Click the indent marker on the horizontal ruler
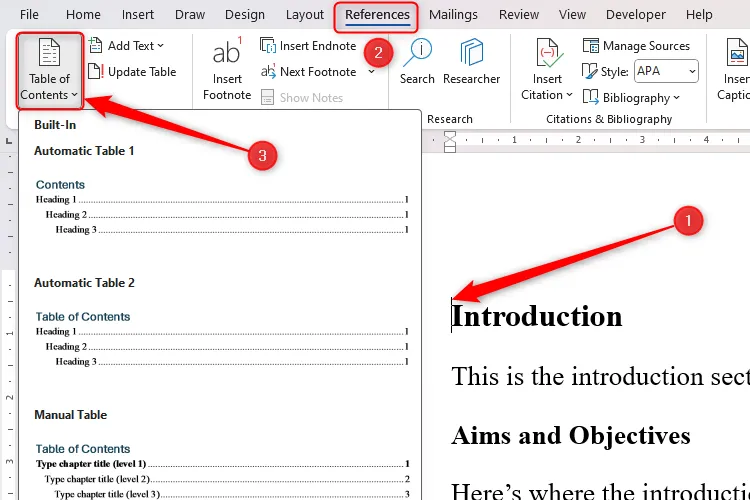Image resolution: width=750 pixels, height=500 pixels. click(x=450, y=141)
